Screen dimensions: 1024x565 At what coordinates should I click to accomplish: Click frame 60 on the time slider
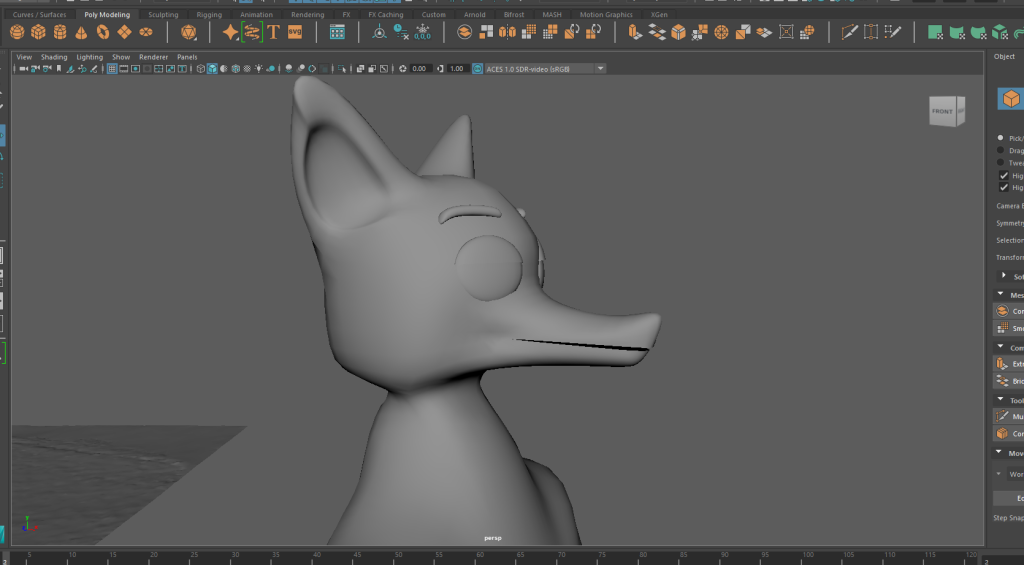(480, 558)
